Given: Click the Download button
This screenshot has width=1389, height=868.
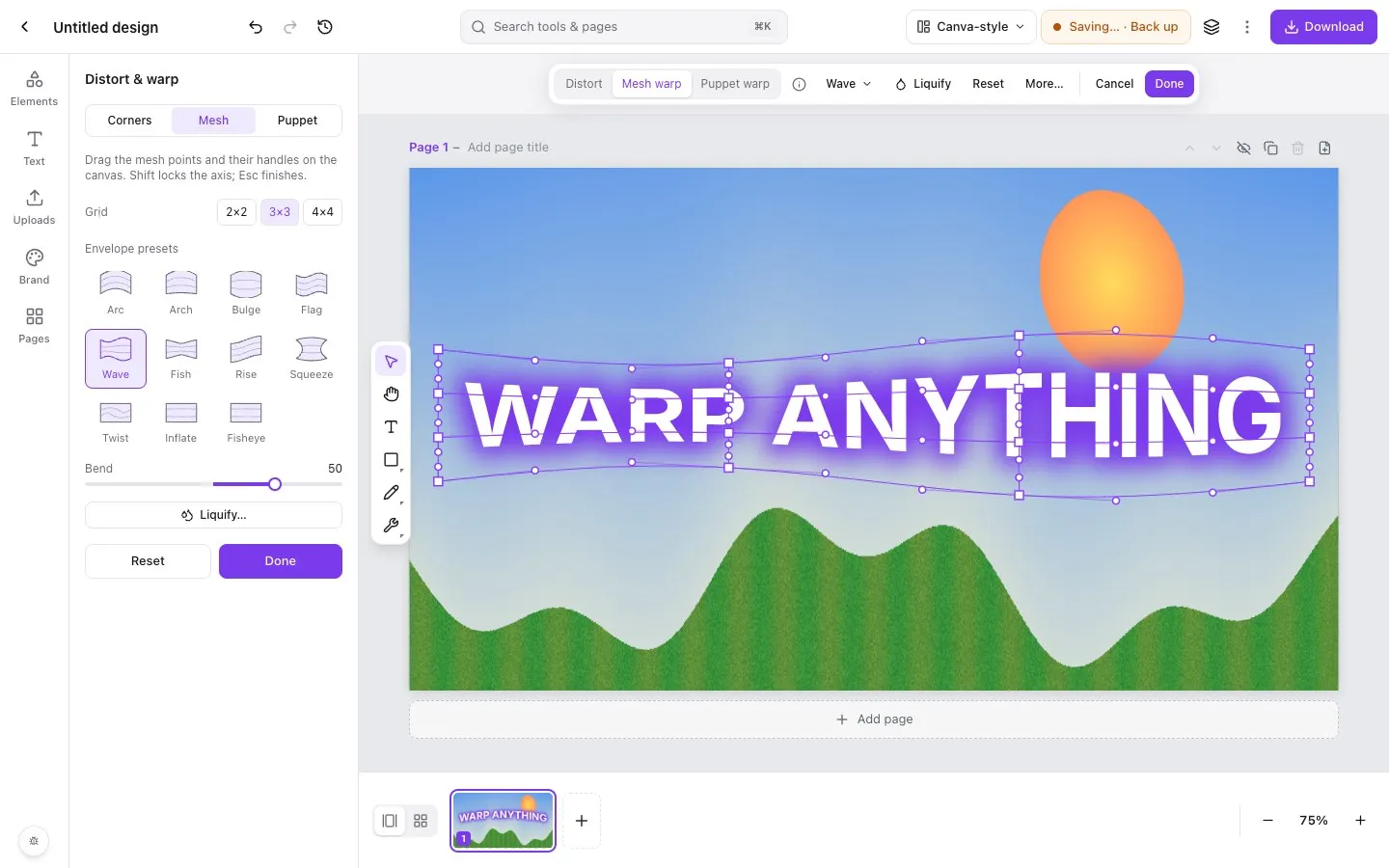Looking at the screenshot, I should pyautogui.click(x=1323, y=27).
